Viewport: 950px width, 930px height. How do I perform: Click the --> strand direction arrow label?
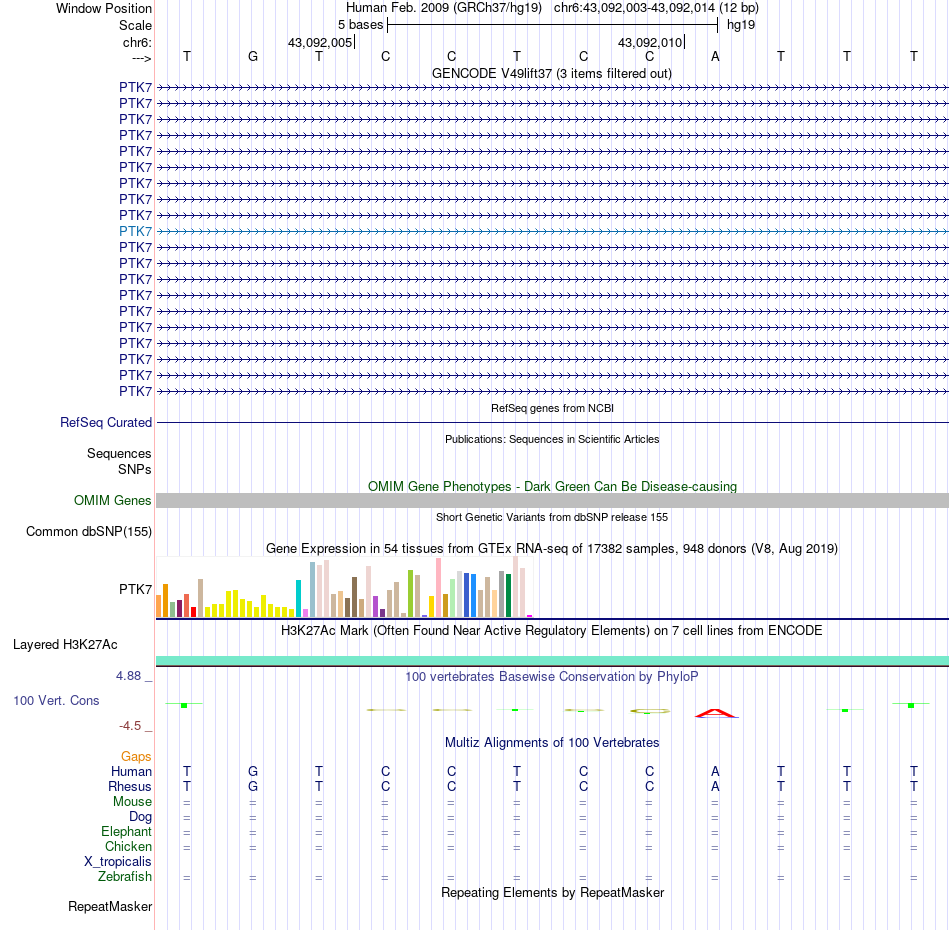(x=141, y=58)
